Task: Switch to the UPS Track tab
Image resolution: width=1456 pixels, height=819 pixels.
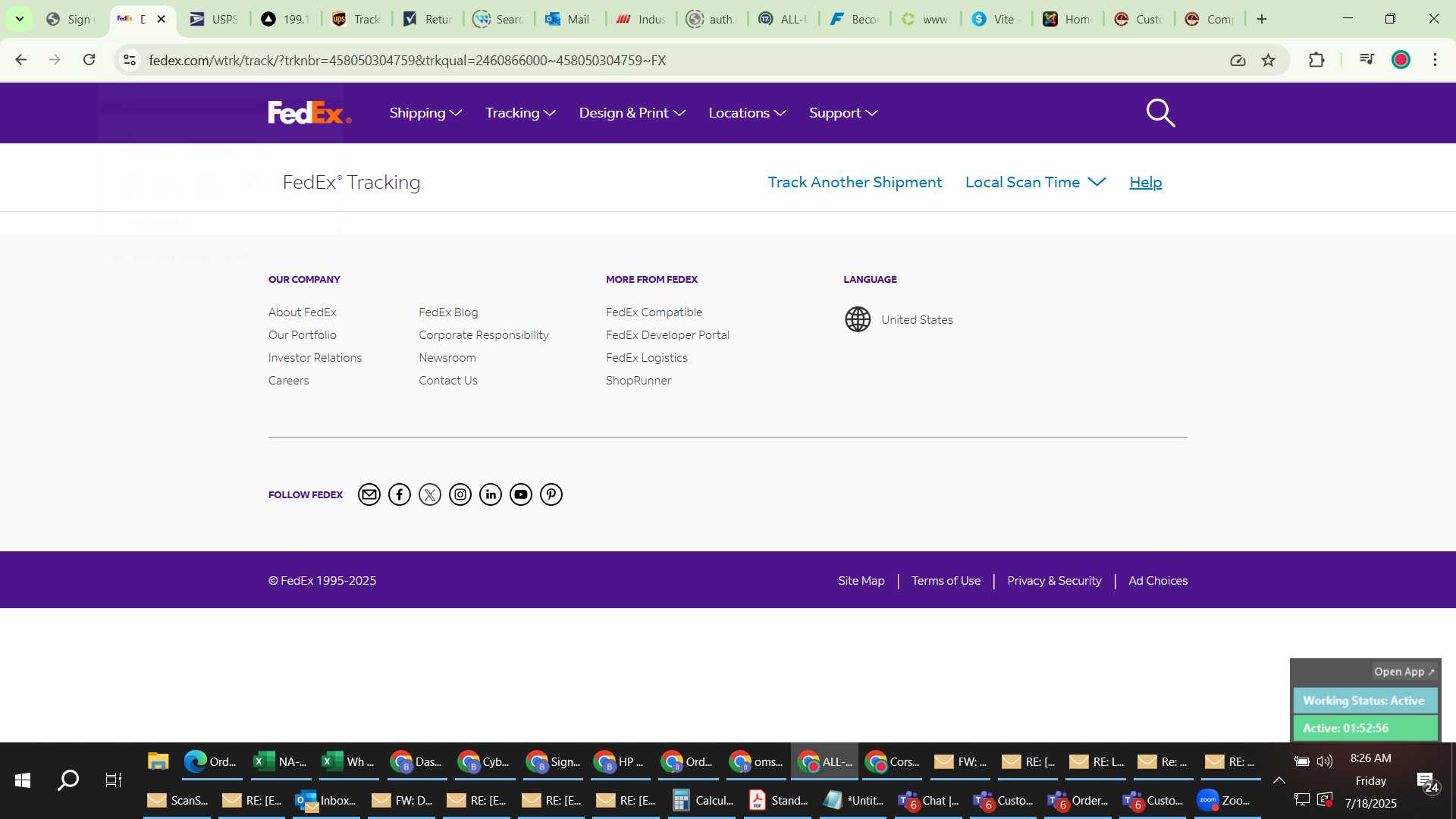Action: (x=356, y=19)
